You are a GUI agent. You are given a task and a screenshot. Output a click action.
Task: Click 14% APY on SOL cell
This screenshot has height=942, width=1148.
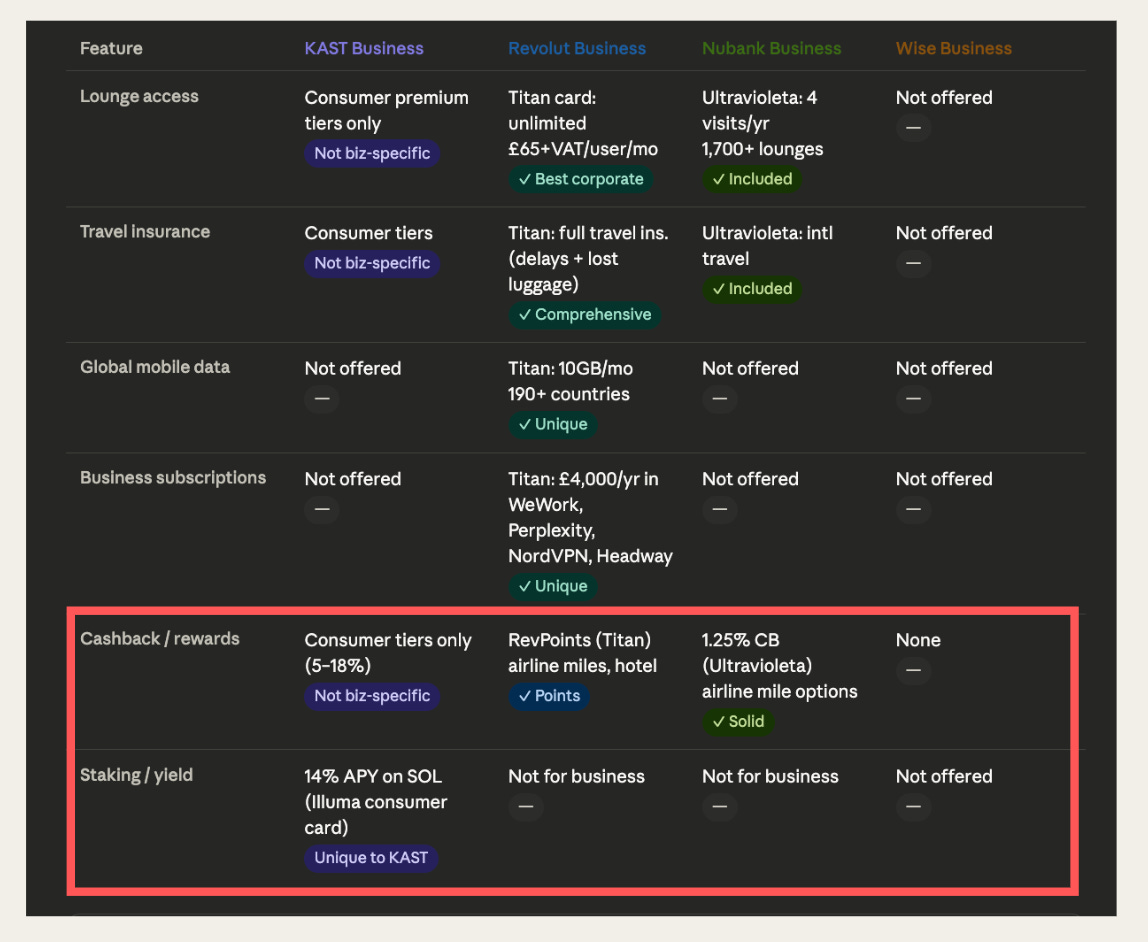tap(376, 802)
